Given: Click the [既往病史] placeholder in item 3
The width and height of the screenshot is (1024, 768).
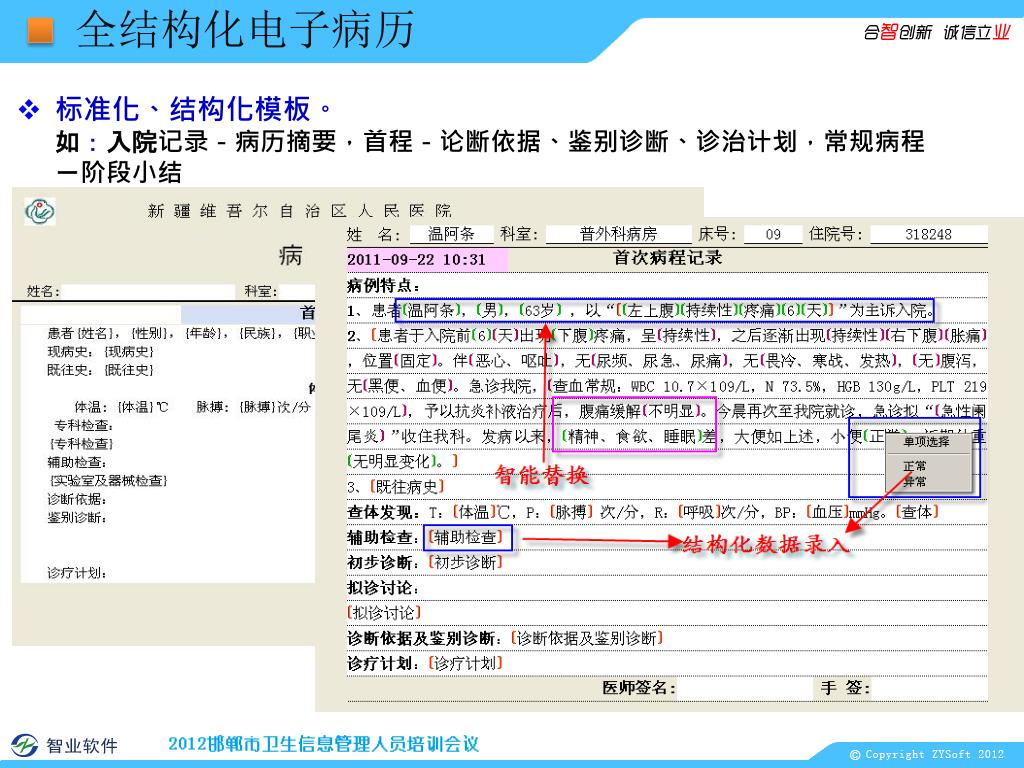Looking at the screenshot, I should [408, 487].
